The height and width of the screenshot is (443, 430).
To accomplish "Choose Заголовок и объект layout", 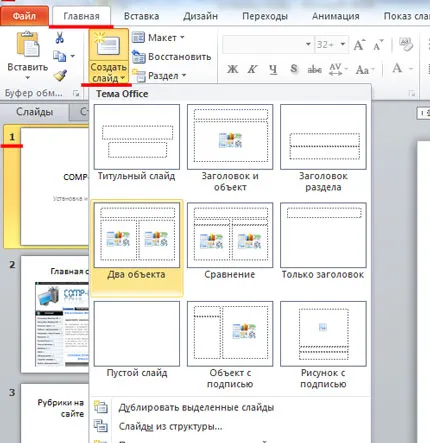I will 230,148.
